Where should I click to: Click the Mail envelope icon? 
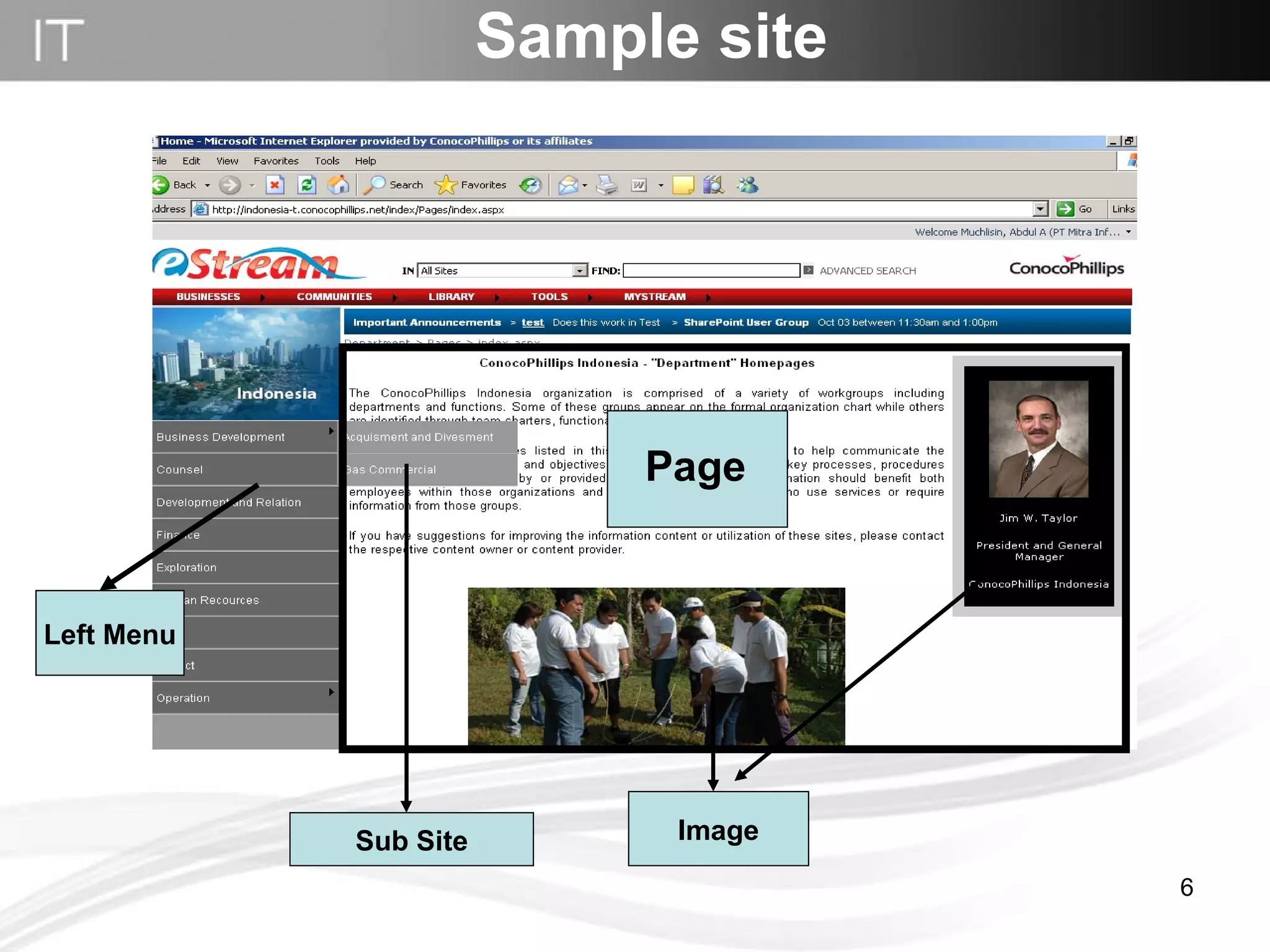[x=568, y=185]
